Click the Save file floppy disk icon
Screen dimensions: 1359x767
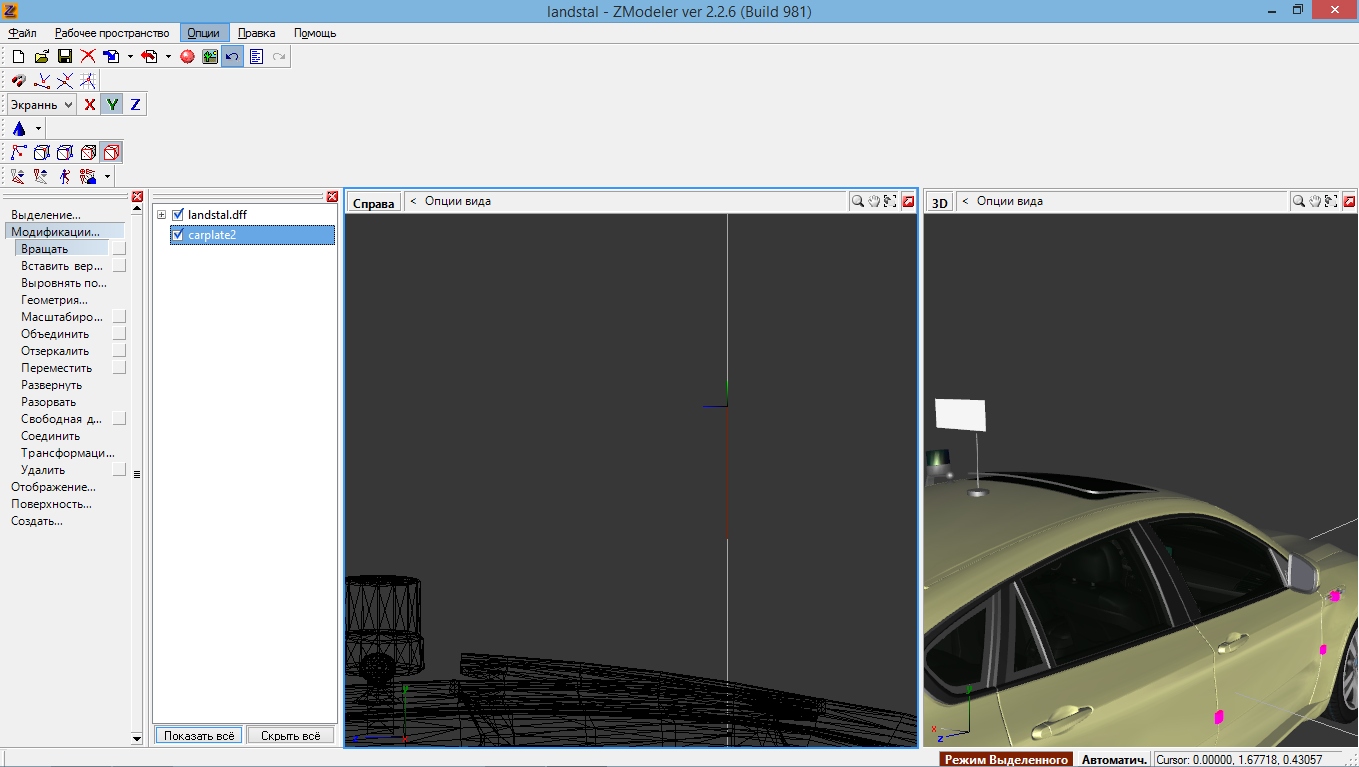pos(65,57)
